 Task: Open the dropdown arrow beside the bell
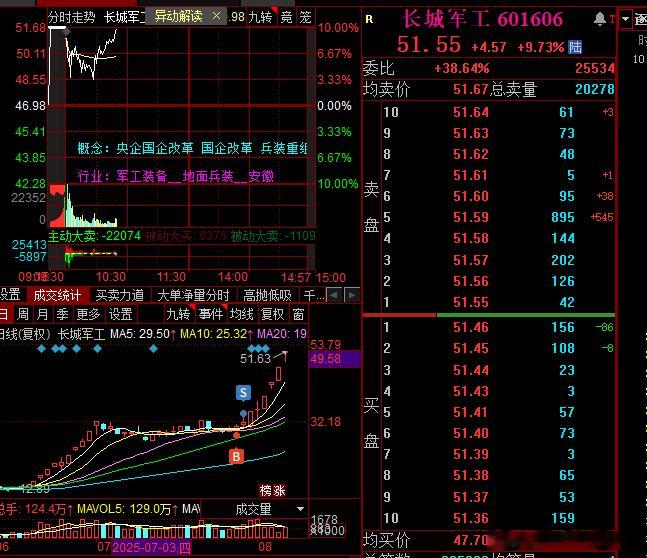(x=626, y=19)
